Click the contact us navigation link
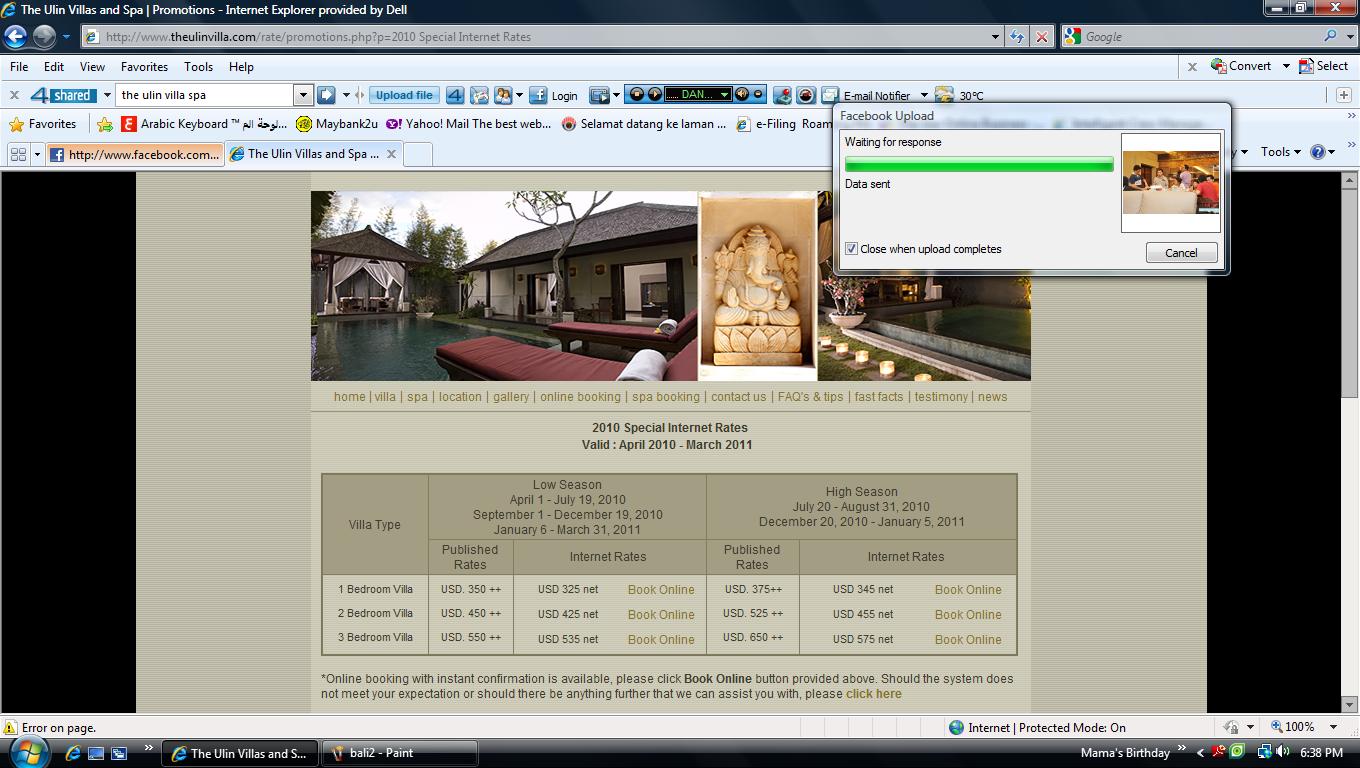Screen dimensions: 1360x768 point(738,397)
